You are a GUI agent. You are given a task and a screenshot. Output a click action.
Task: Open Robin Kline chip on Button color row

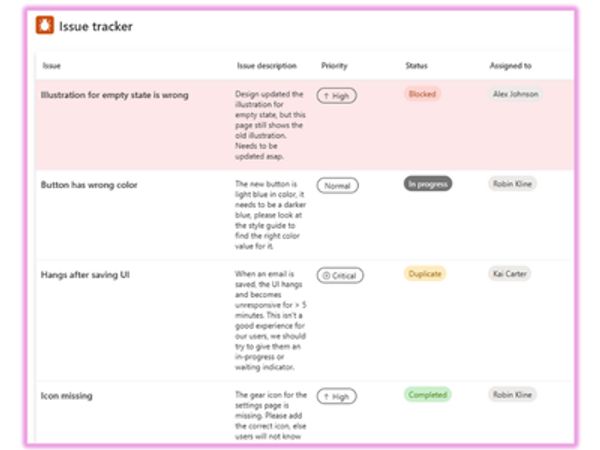pos(512,184)
